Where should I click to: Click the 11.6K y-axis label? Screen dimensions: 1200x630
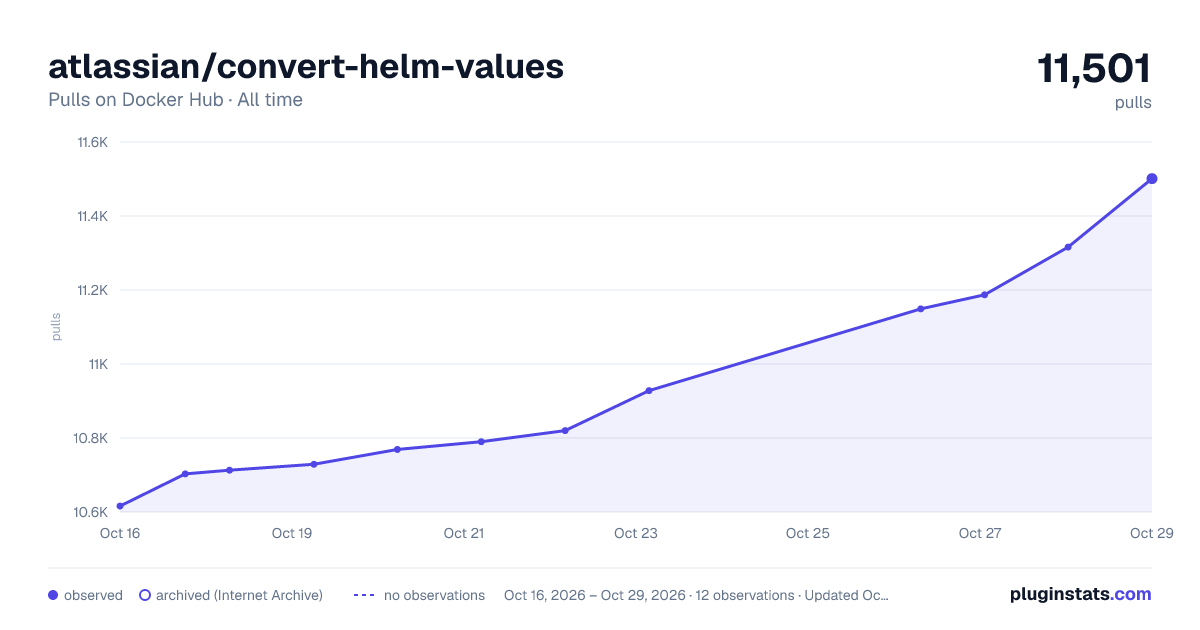click(x=93, y=142)
